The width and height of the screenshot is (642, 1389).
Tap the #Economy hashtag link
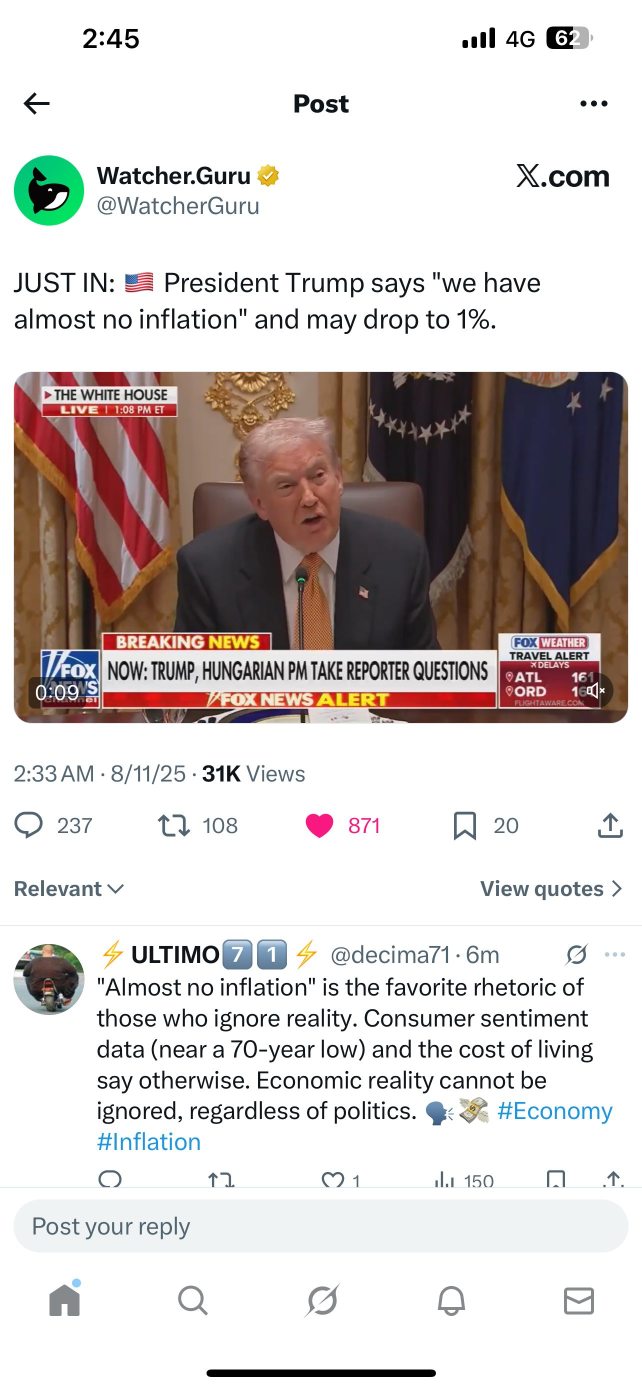(x=555, y=1111)
